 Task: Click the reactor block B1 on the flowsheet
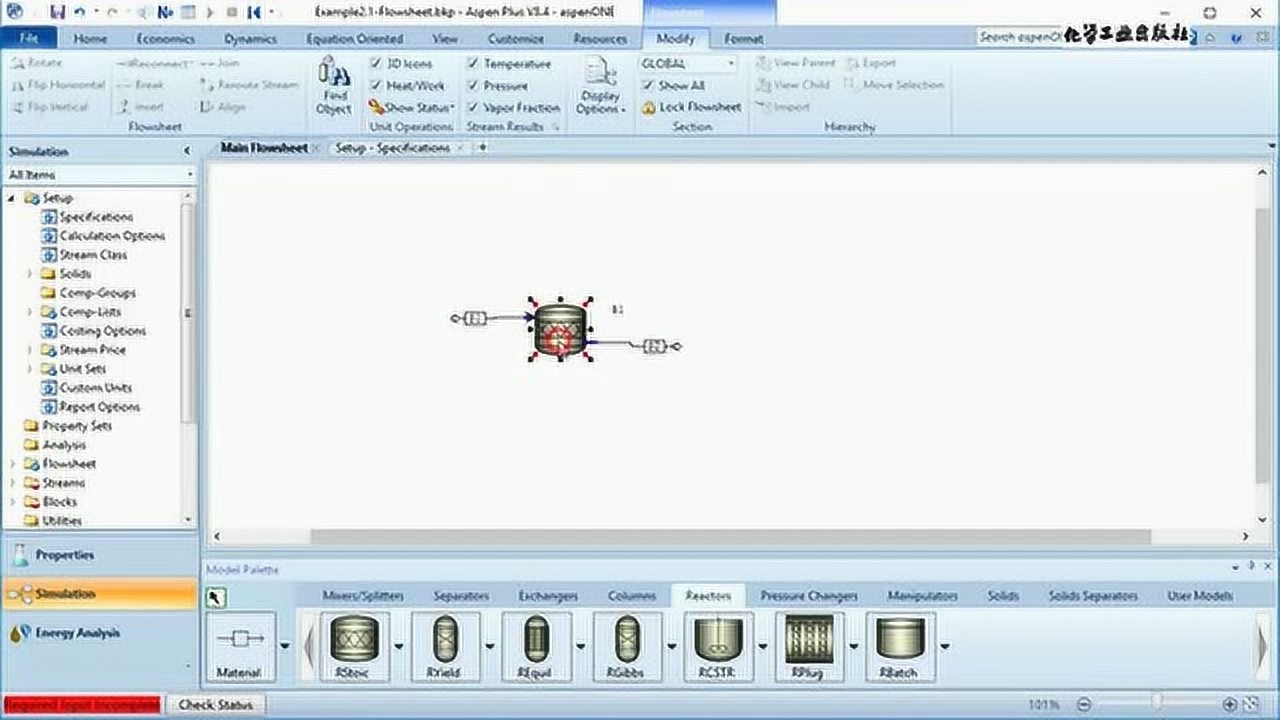pos(560,330)
